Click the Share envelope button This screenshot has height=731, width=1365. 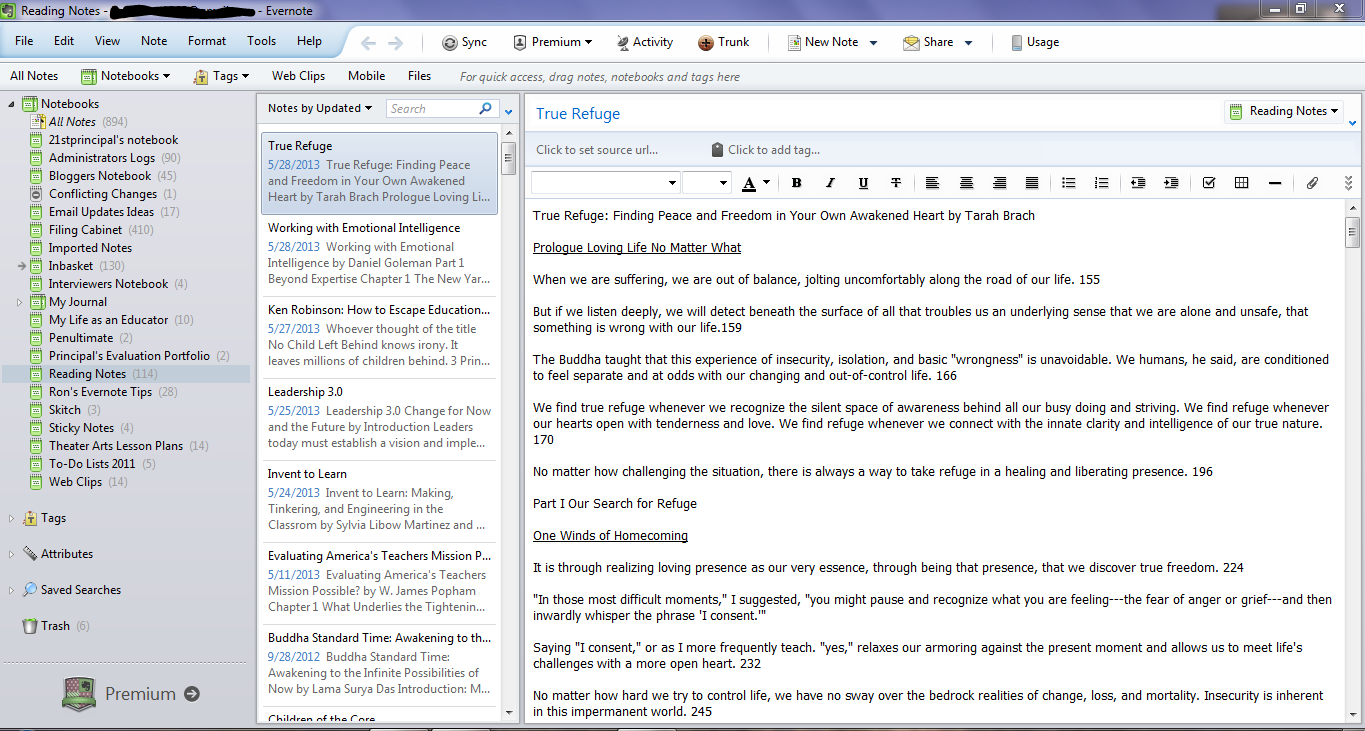click(928, 42)
